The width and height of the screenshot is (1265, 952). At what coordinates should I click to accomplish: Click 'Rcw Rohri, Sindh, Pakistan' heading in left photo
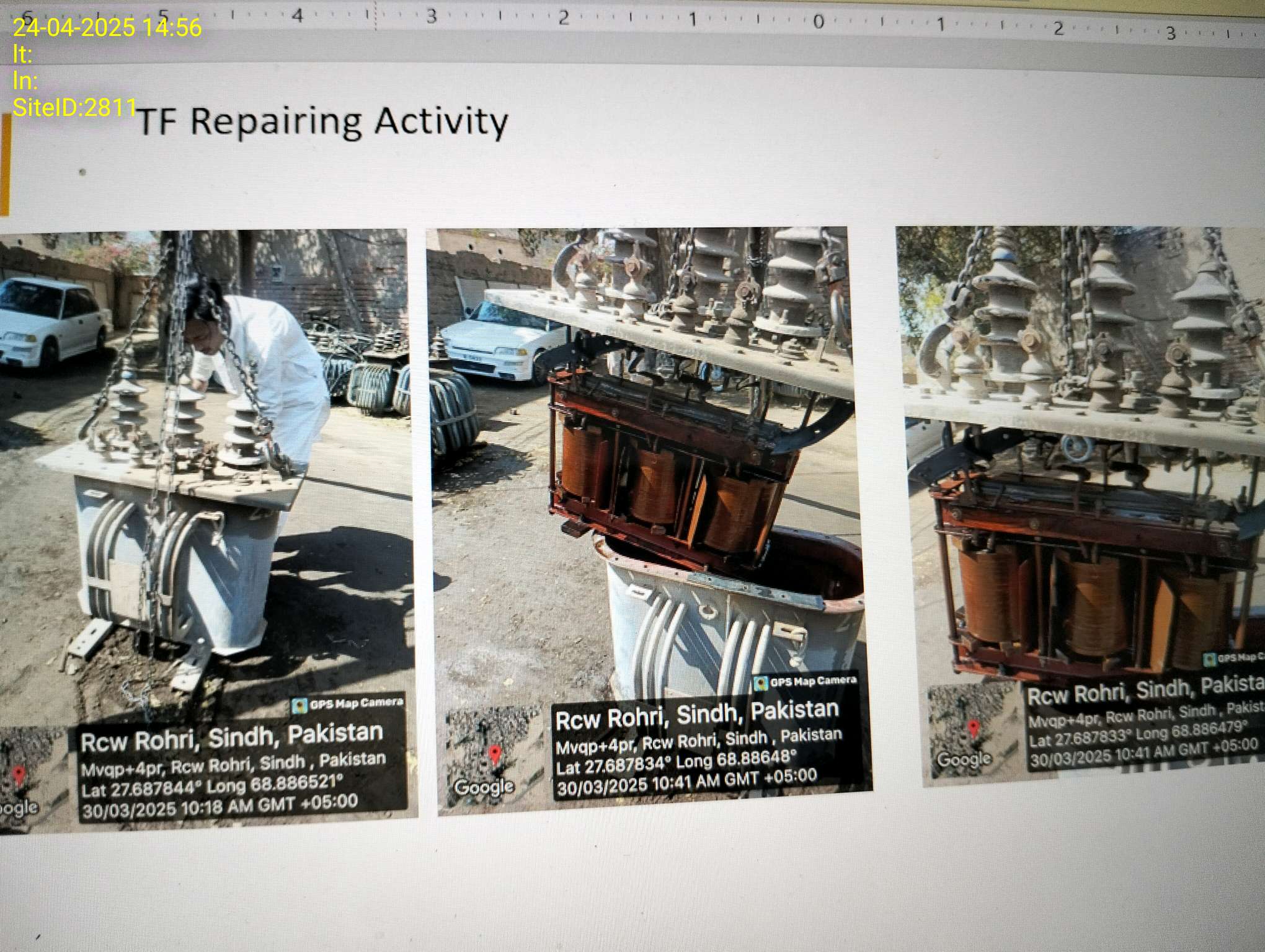coord(231,736)
